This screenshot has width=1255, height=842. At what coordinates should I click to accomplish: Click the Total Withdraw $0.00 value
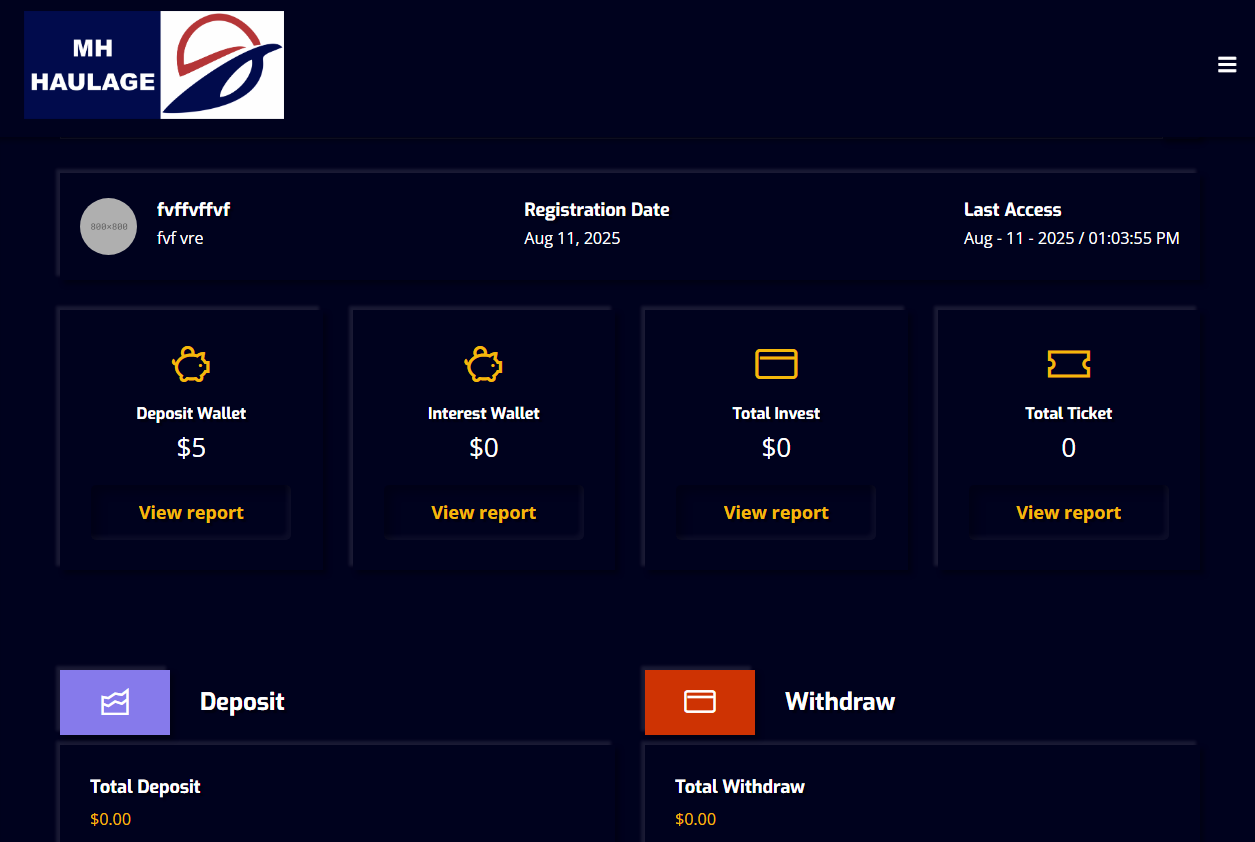pyautogui.click(x=695, y=819)
